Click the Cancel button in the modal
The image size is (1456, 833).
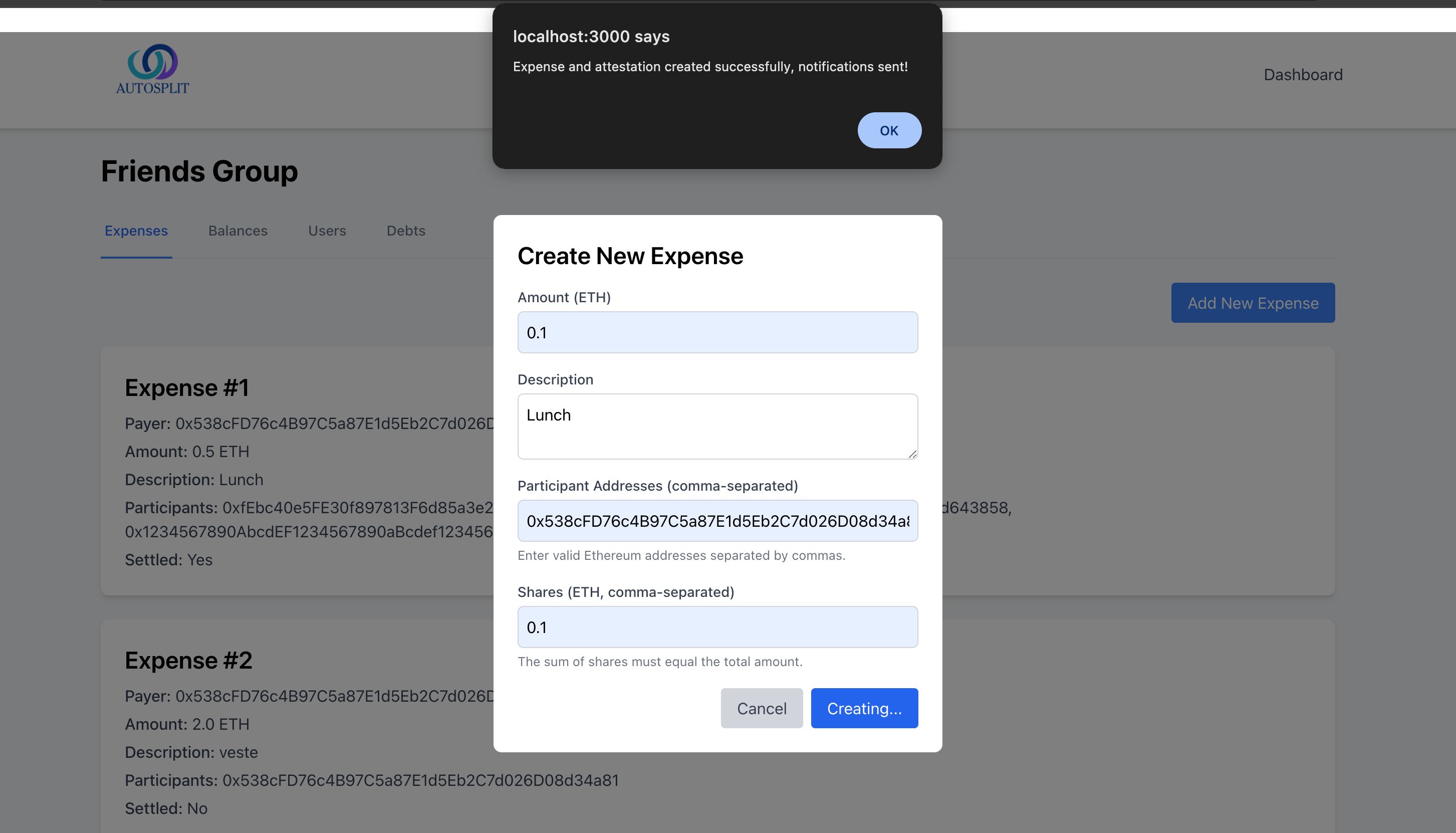761,708
